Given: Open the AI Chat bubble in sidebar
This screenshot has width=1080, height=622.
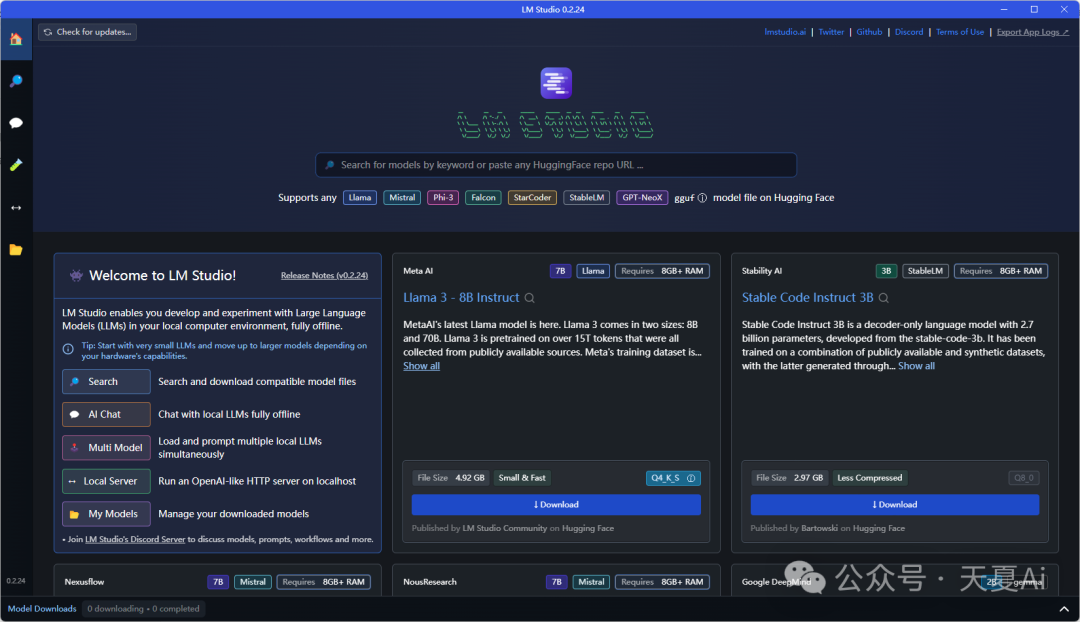Looking at the screenshot, I should (16, 123).
